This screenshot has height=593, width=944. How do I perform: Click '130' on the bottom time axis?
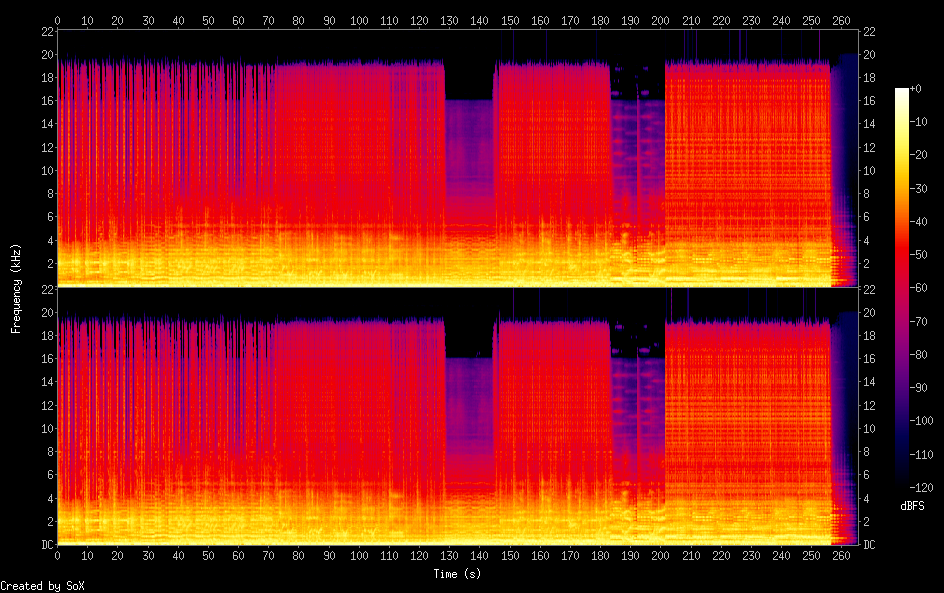449,556
